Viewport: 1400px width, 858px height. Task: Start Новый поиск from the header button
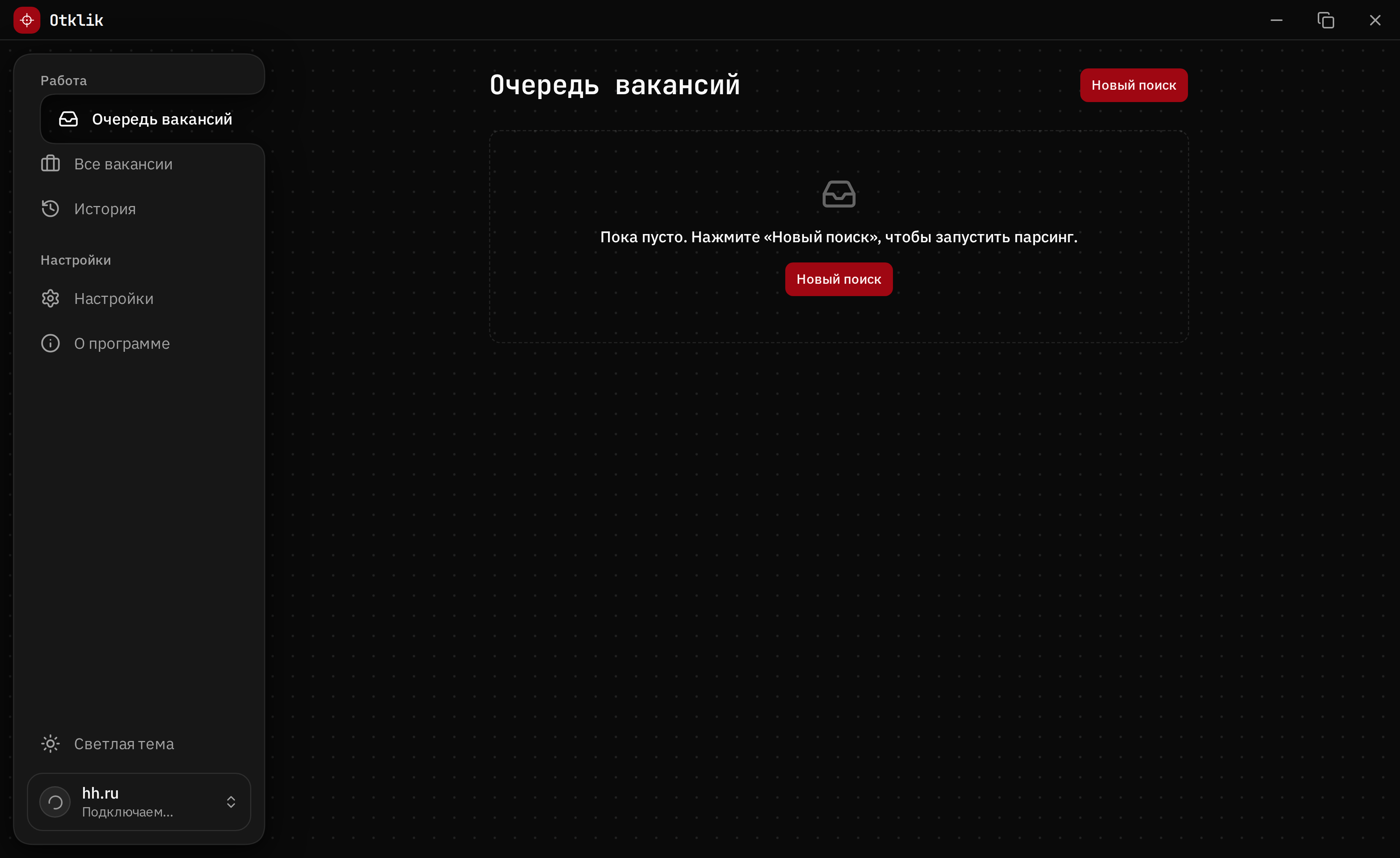tap(1133, 85)
